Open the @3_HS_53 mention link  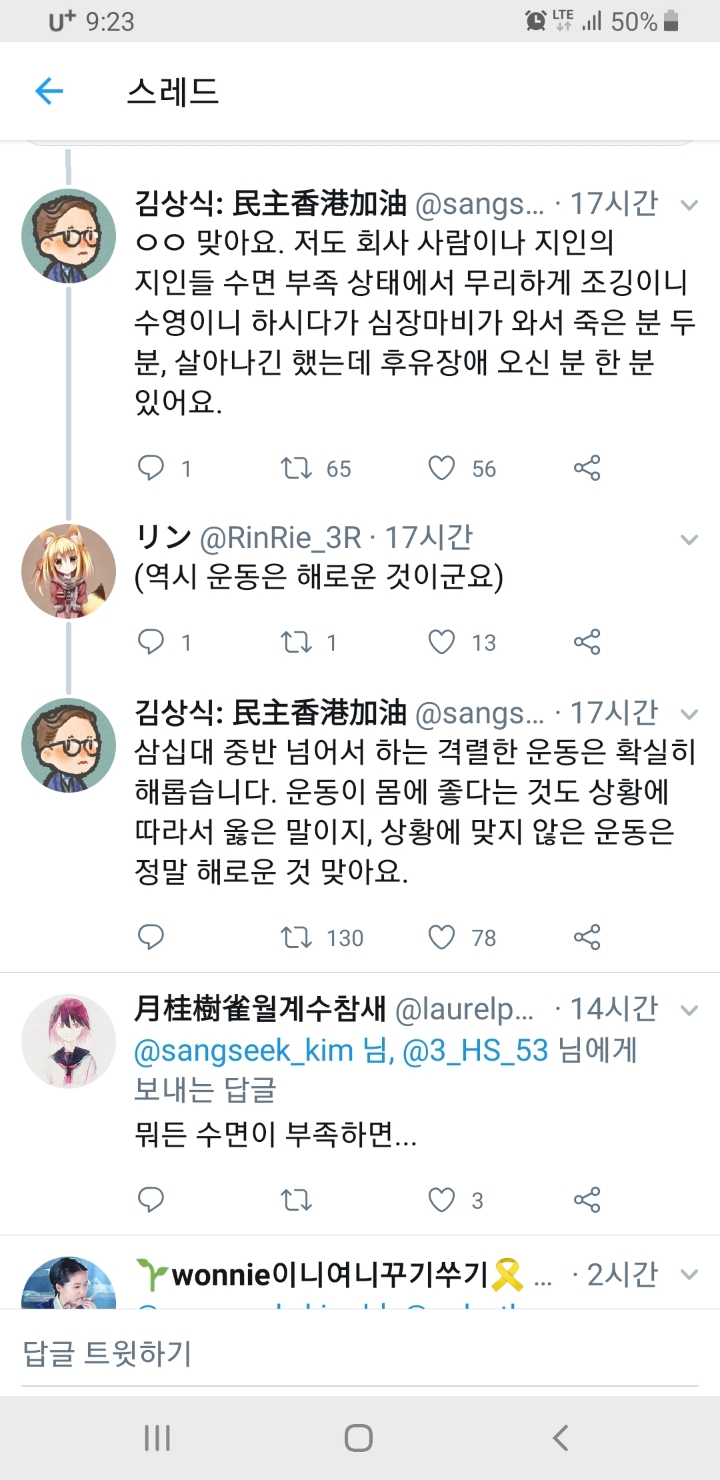pos(474,1051)
